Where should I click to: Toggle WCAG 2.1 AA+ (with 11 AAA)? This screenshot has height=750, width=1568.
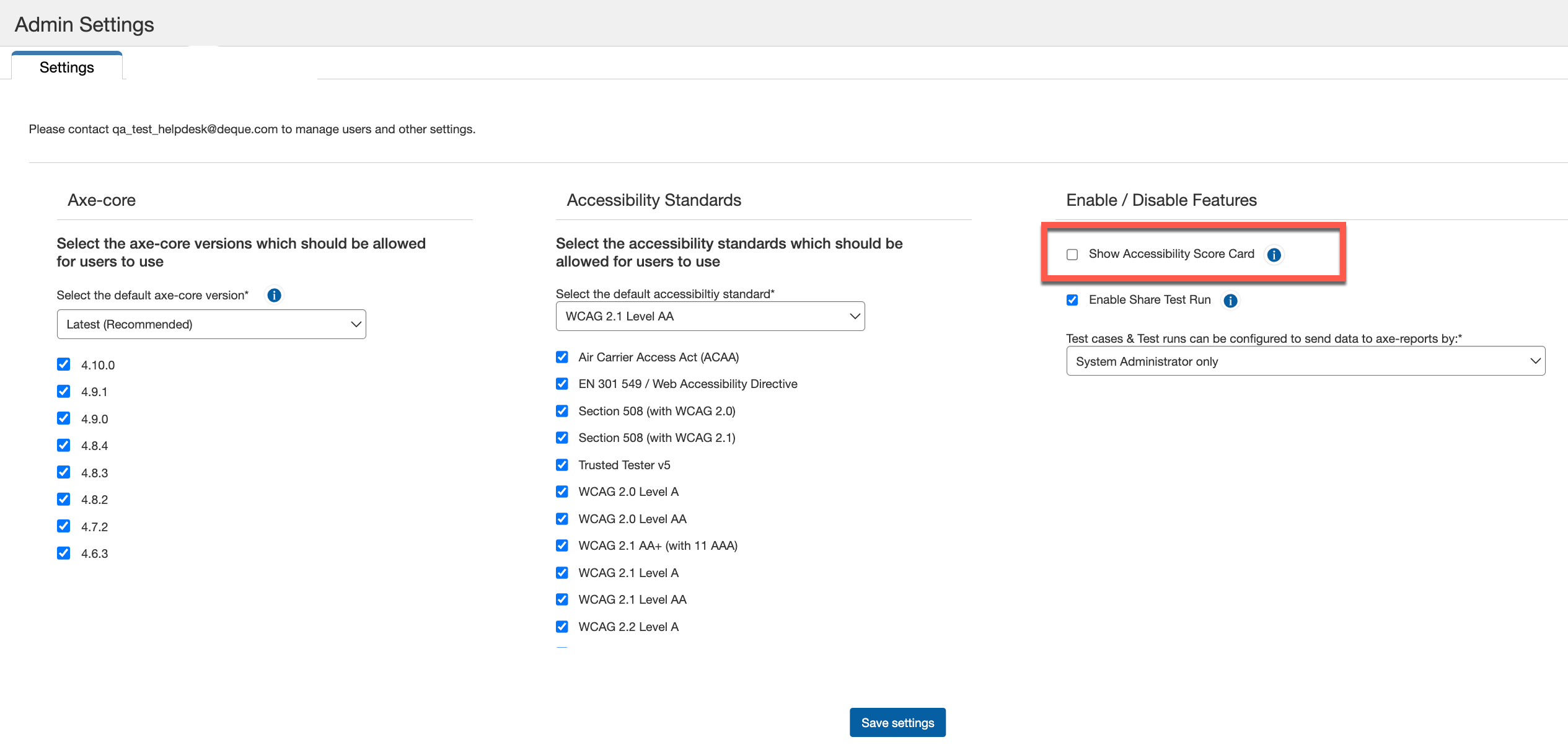tap(562, 545)
